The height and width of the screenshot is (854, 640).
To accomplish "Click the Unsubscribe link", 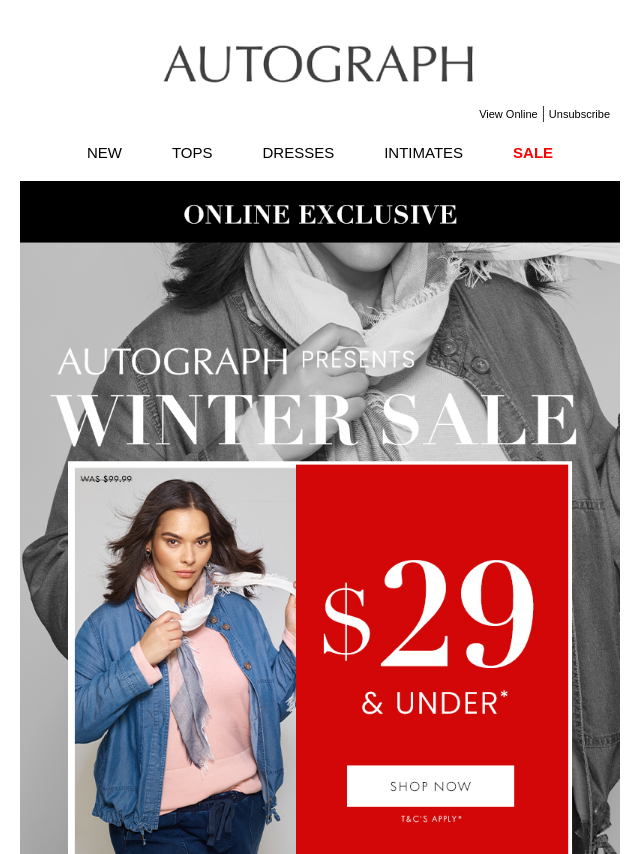I will pos(579,114).
